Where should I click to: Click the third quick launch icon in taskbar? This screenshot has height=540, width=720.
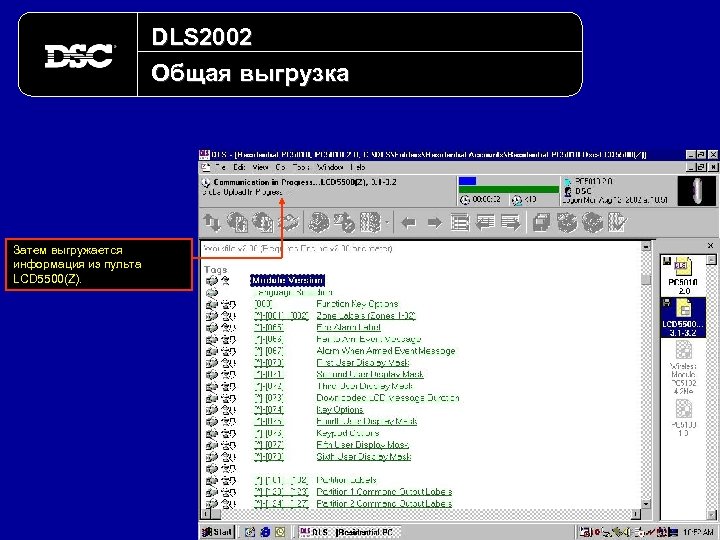(280, 532)
